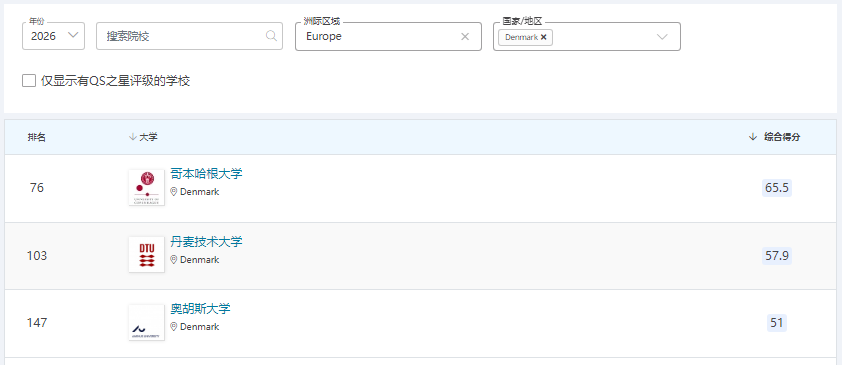This screenshot has width=842, height=365.
Task: Remove the Denmark country tag
Action: [543, 37]
